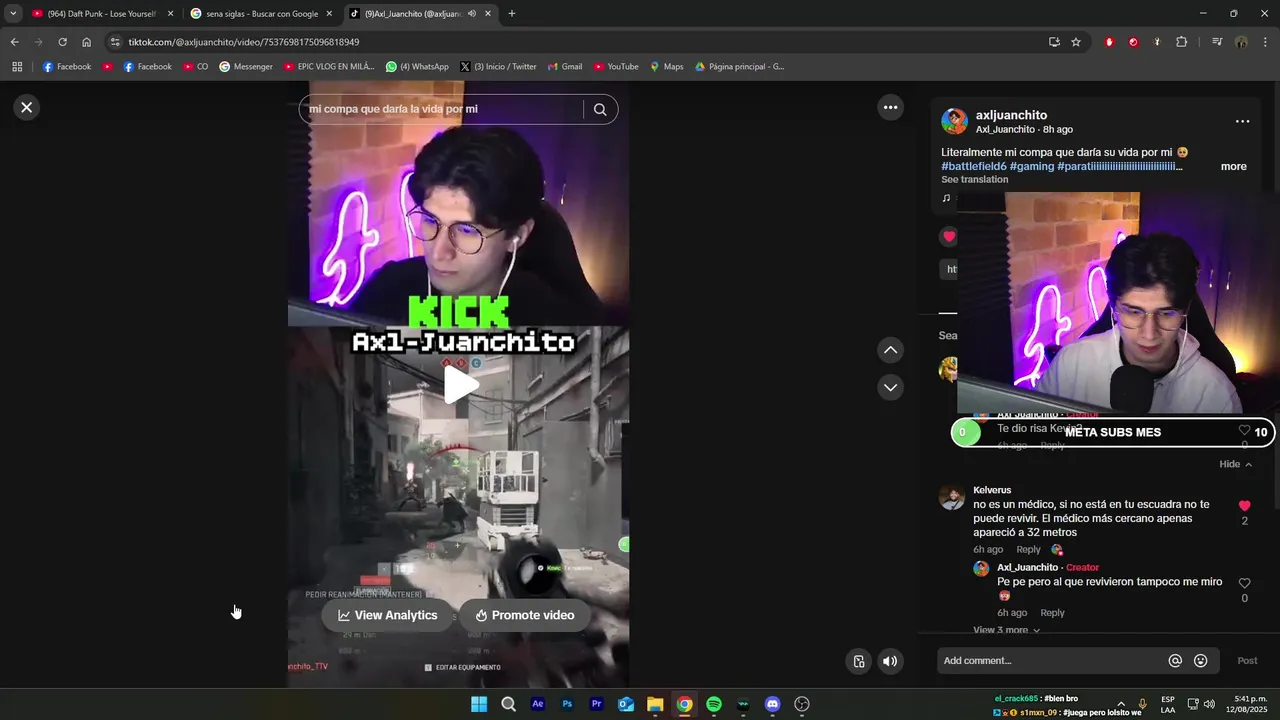The image size is (1280, 720).
Task: Open OBS Studio from the taskbar
Action: pyautogui.click(x=802, y=704)
